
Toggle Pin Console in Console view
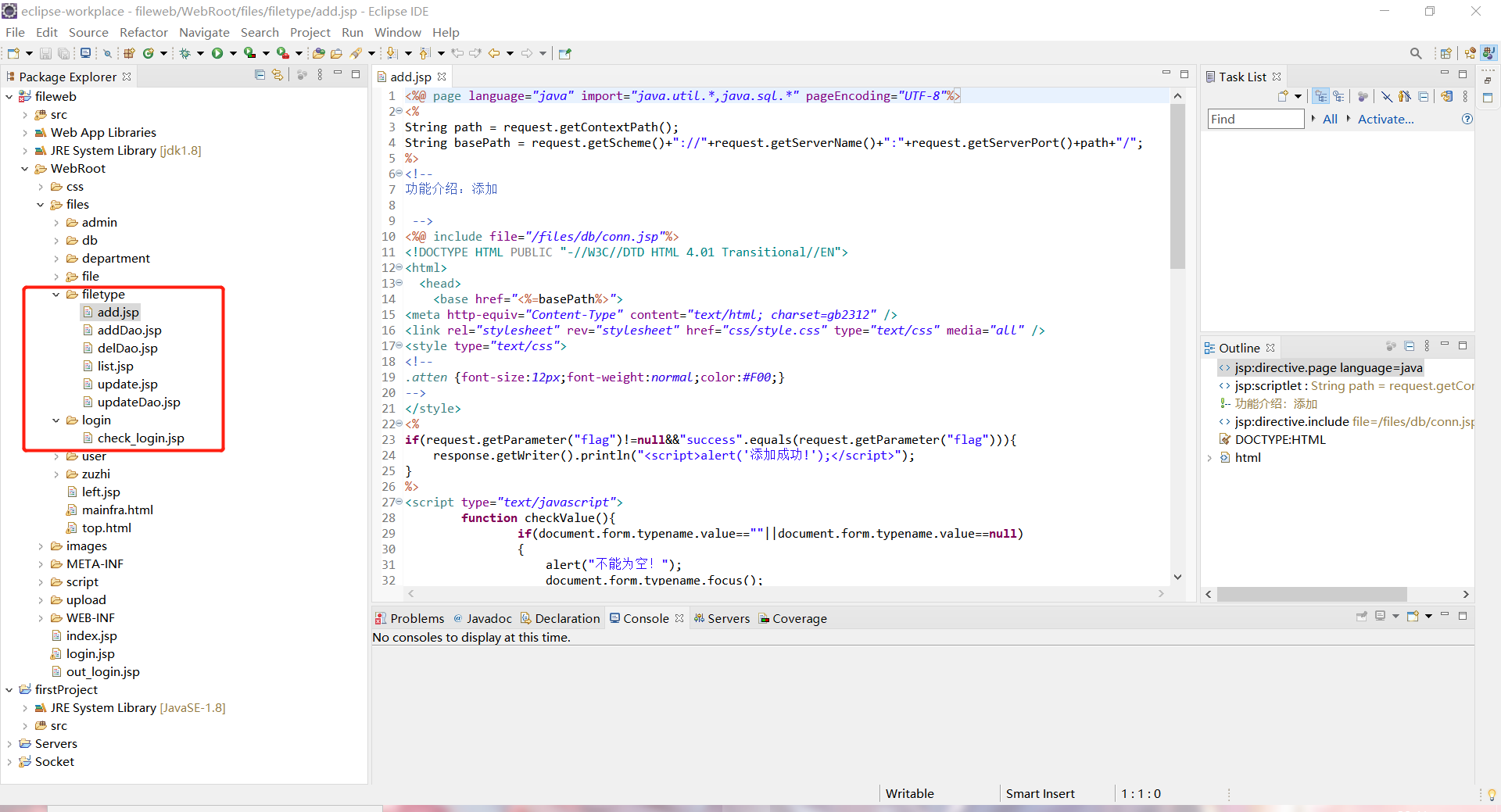(x=1362, y=617)
